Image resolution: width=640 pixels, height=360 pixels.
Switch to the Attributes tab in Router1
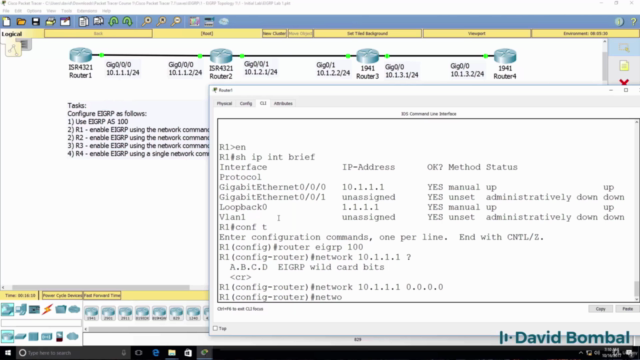click(x=283, y=103)
